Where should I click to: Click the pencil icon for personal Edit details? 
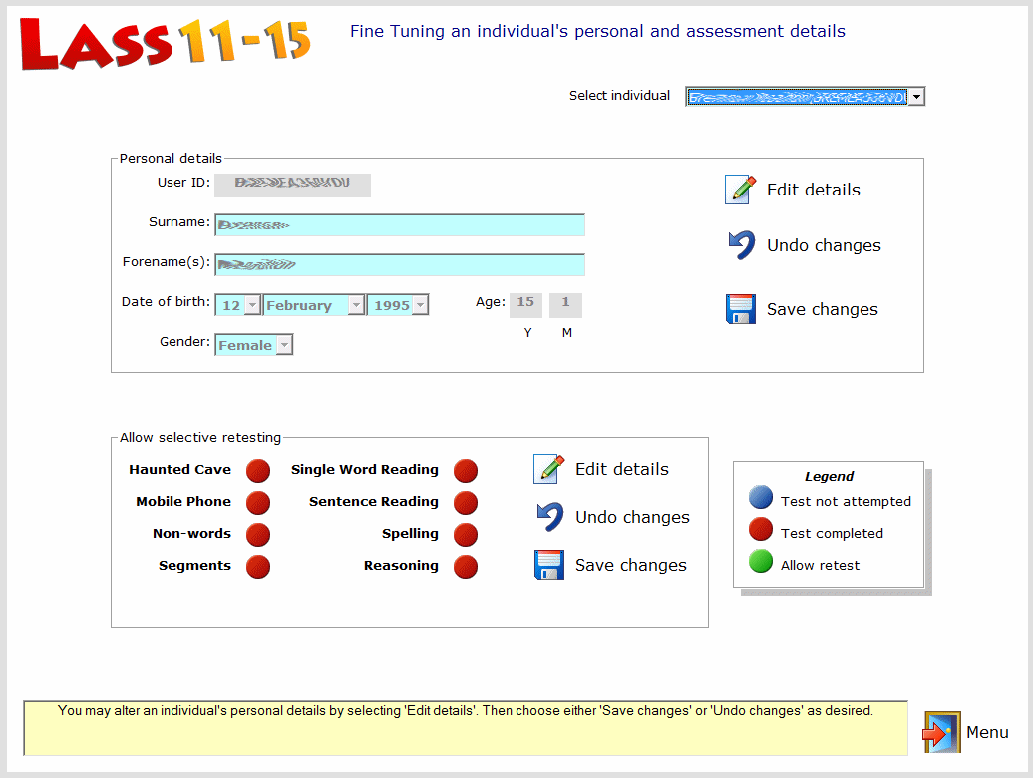[740, 190]
